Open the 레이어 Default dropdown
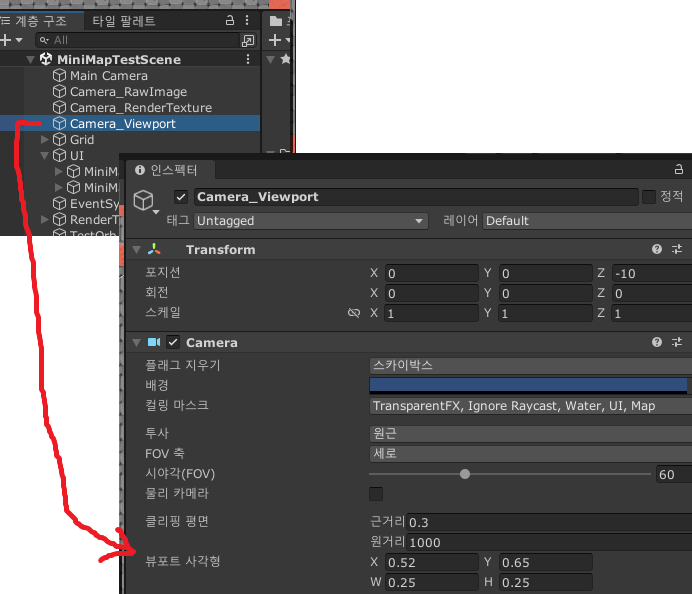This screenshot has width=692, height=594. [588, 221]
